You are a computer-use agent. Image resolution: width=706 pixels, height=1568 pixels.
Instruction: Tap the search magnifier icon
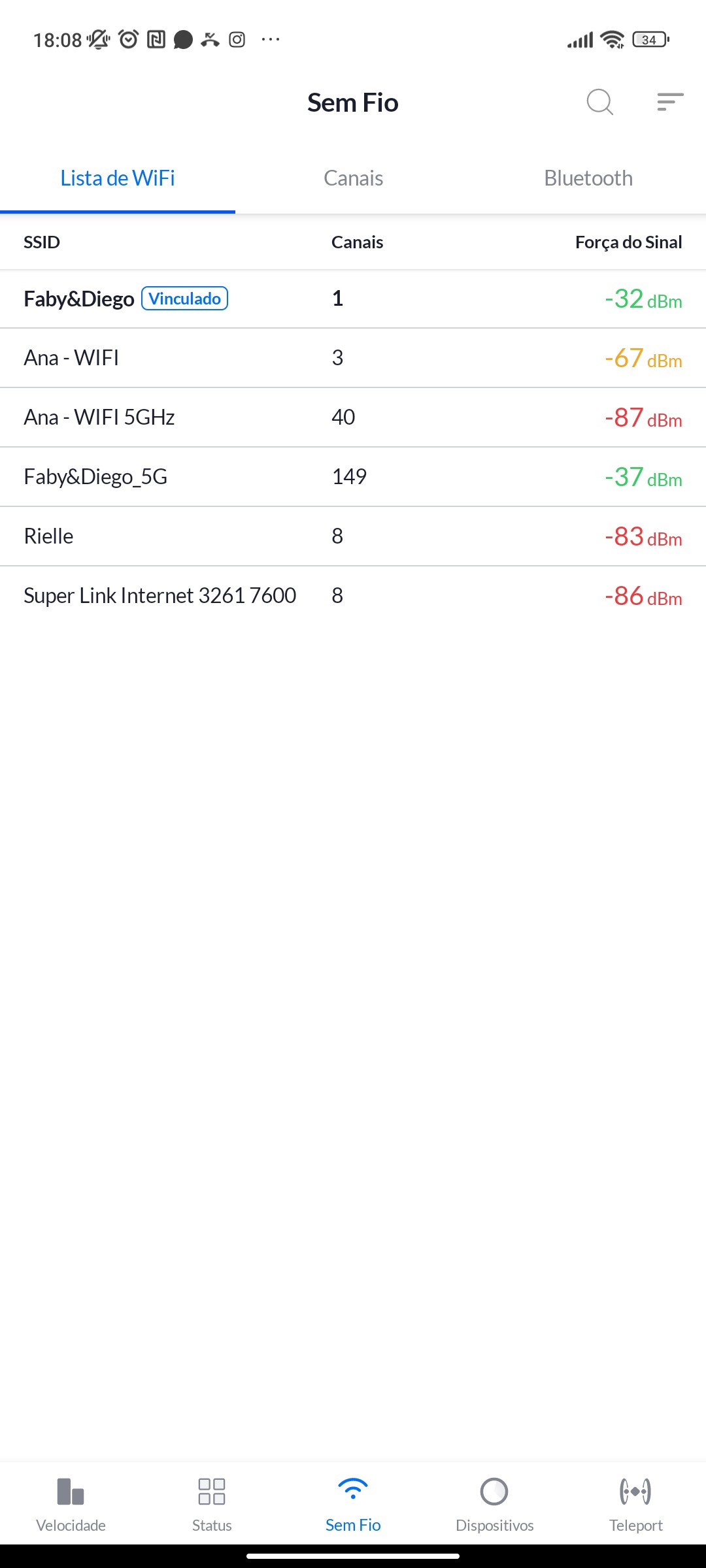click(599, 102)
